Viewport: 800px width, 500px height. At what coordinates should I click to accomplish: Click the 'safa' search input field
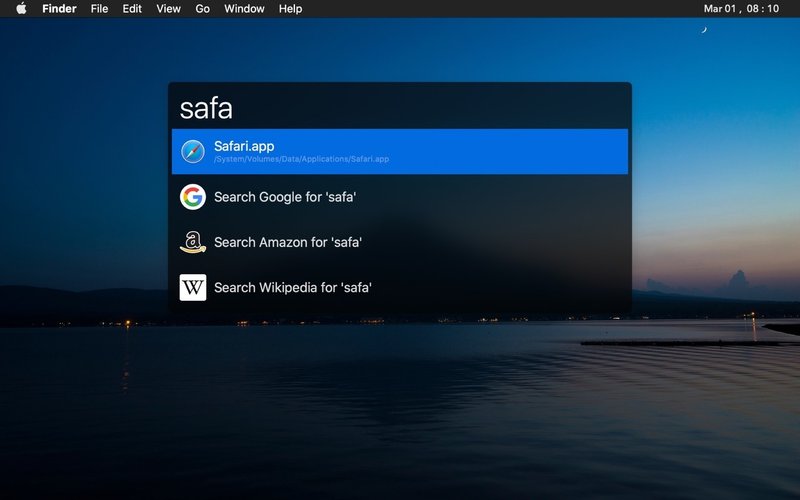point(400,108)
